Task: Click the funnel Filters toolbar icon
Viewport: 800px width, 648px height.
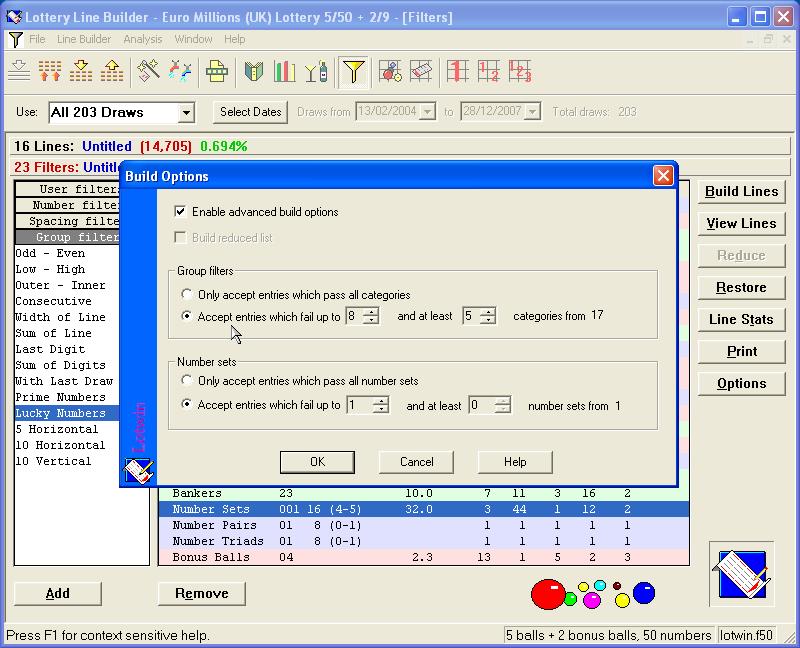Action: (x=353, y=71)
